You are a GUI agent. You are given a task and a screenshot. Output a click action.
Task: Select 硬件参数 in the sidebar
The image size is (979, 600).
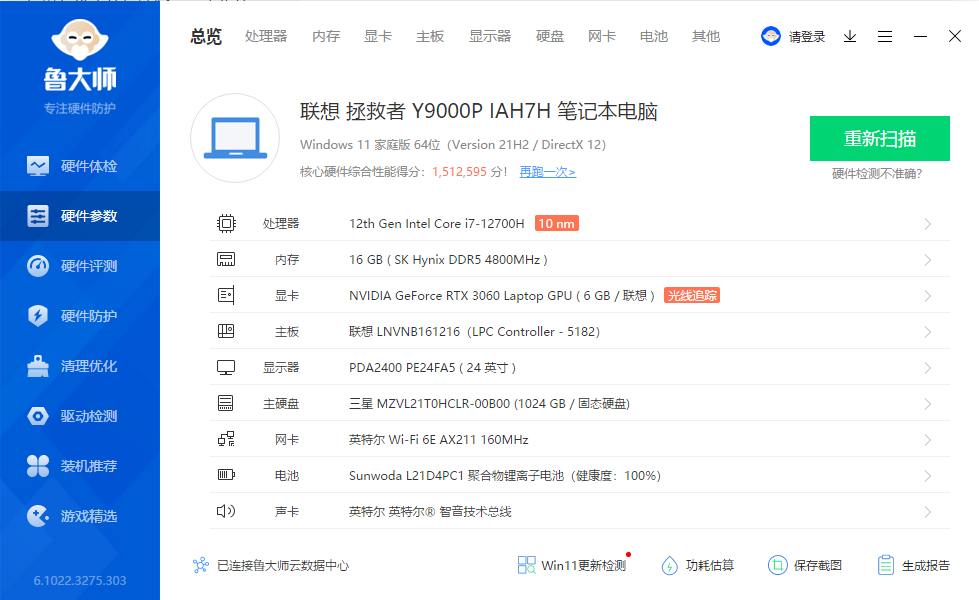click(80, 216)
